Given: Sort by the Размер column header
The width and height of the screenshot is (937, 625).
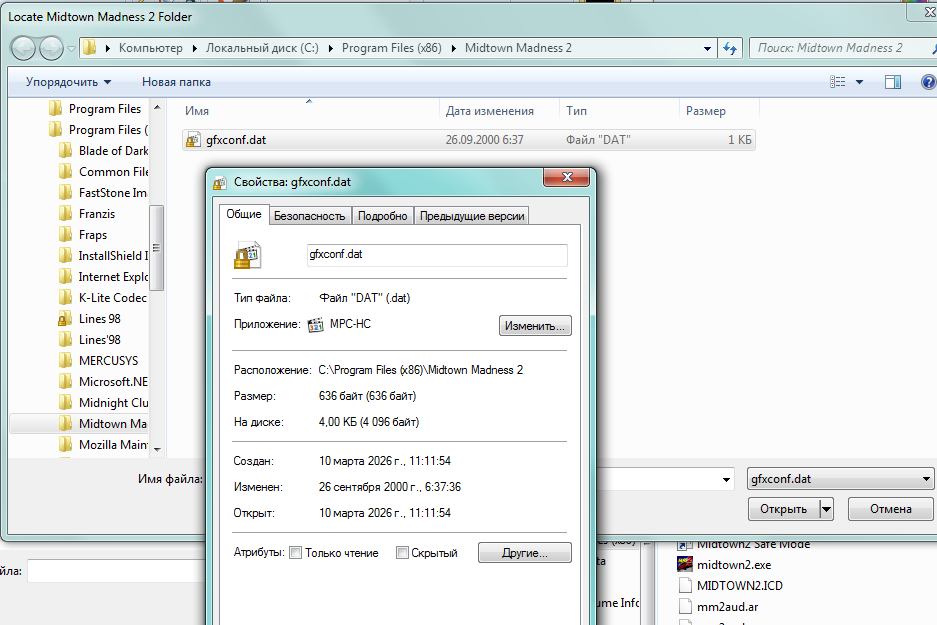Looking at the screenshot, I should (x=719, y=111).
